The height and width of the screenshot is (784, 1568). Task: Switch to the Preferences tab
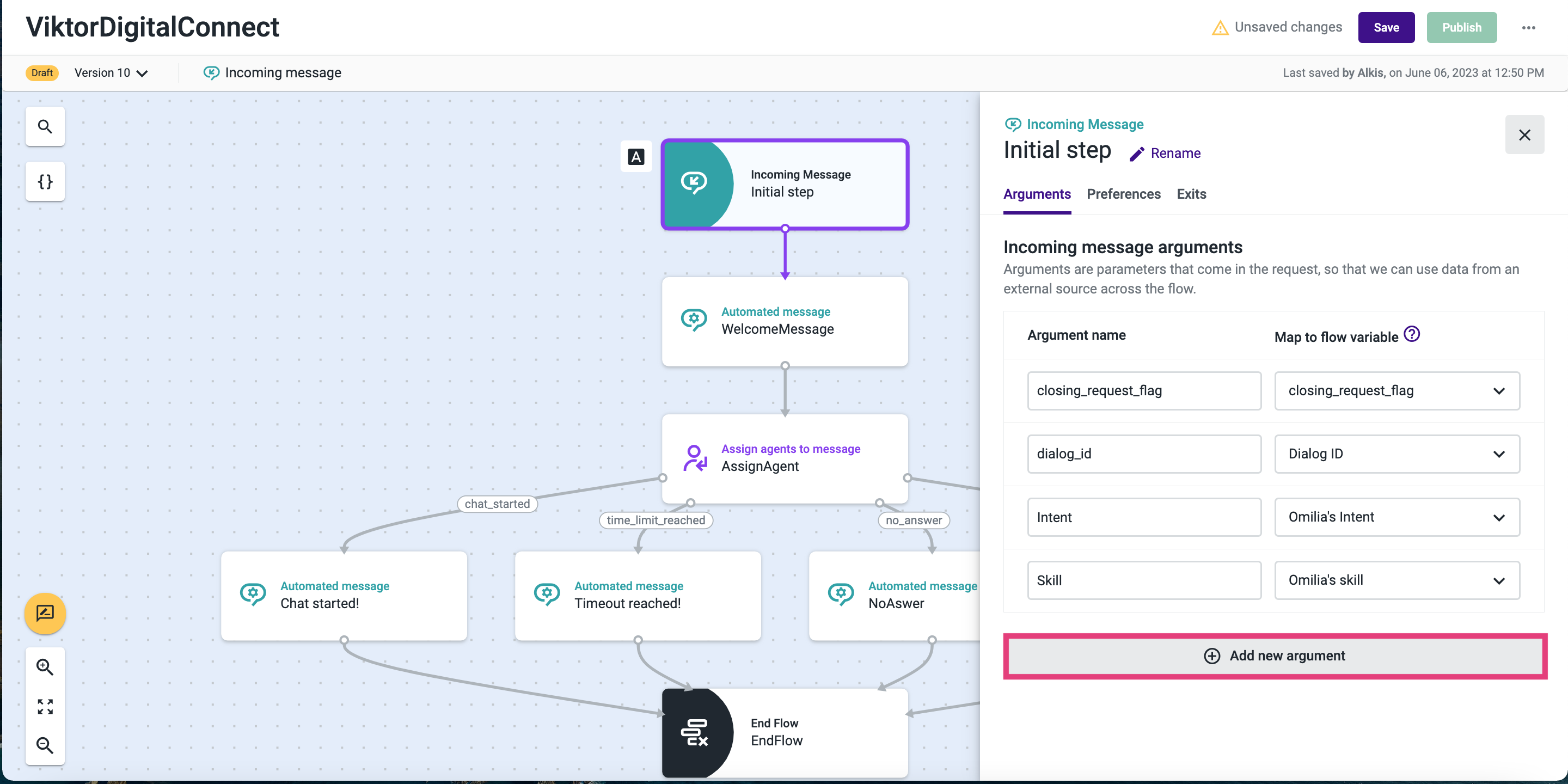(1123, 194)
